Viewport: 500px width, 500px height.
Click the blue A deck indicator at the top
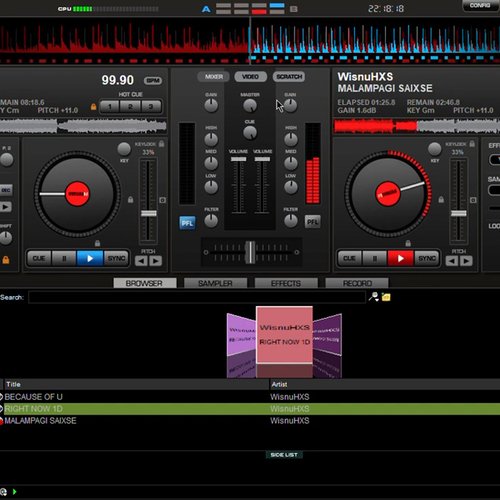pos(206,9)
